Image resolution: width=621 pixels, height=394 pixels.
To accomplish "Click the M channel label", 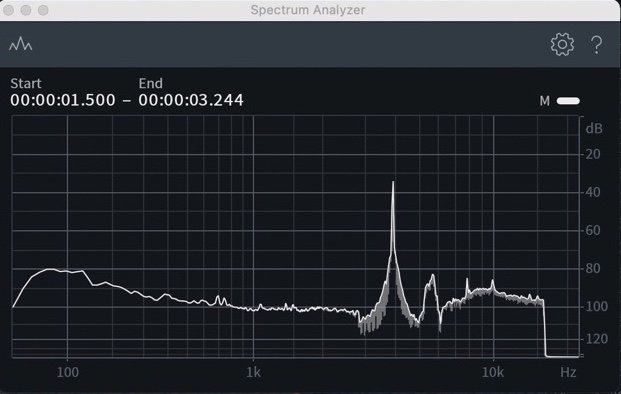I will (x=545, y=101).
